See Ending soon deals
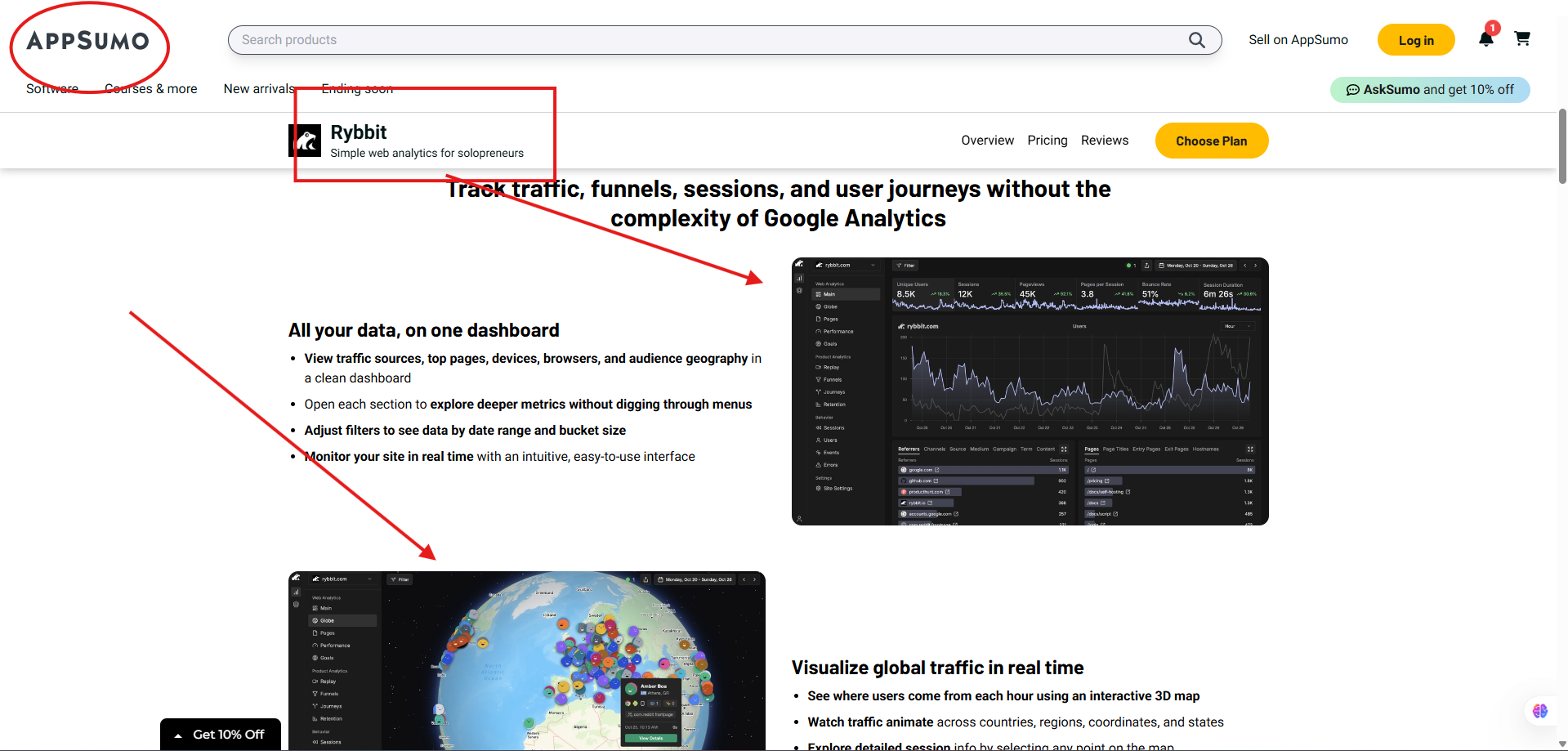Image resolution: width=1568 pixels, height=751 pixels. (x=357, y=88)
